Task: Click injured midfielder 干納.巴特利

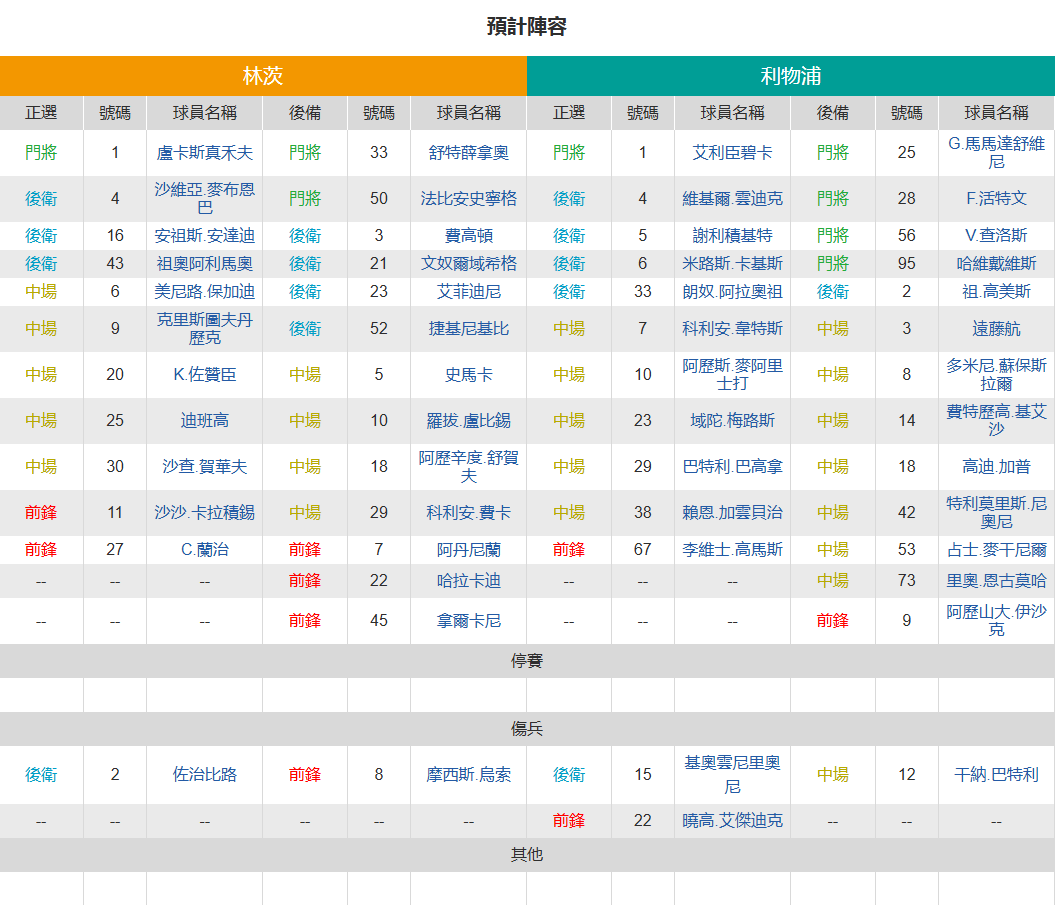Action: click(996, 774)
